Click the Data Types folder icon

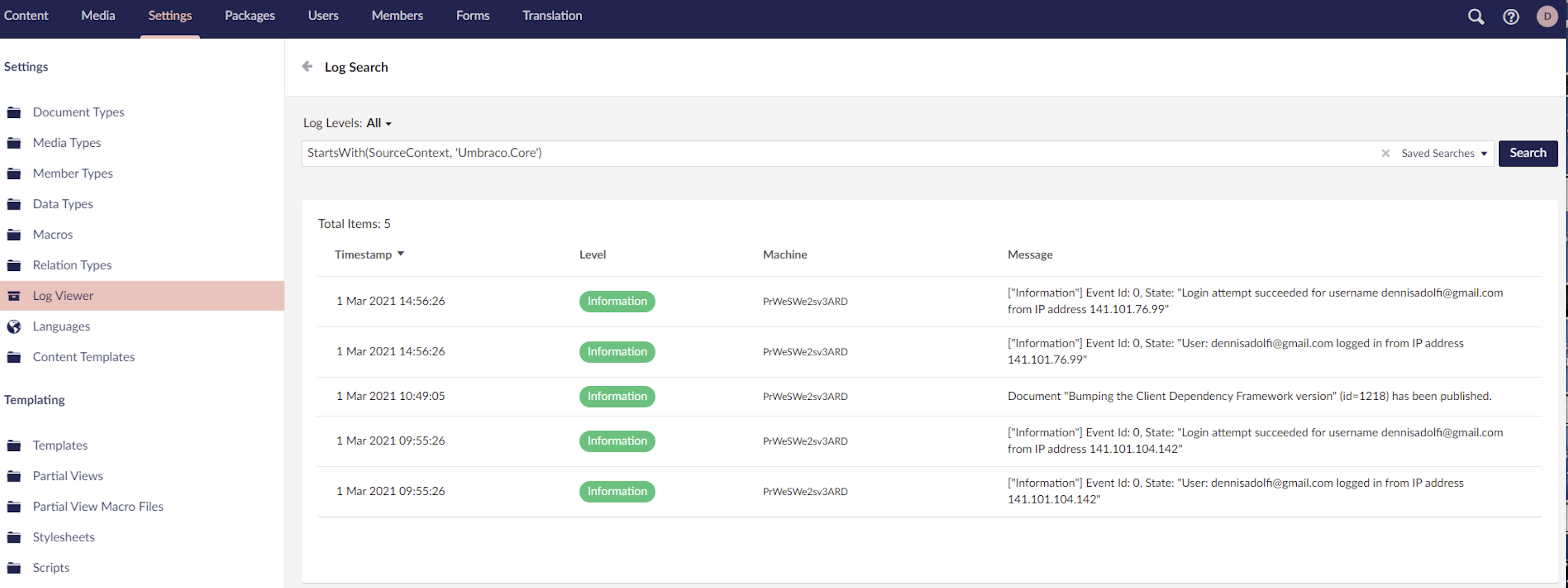tap(14, 204)
